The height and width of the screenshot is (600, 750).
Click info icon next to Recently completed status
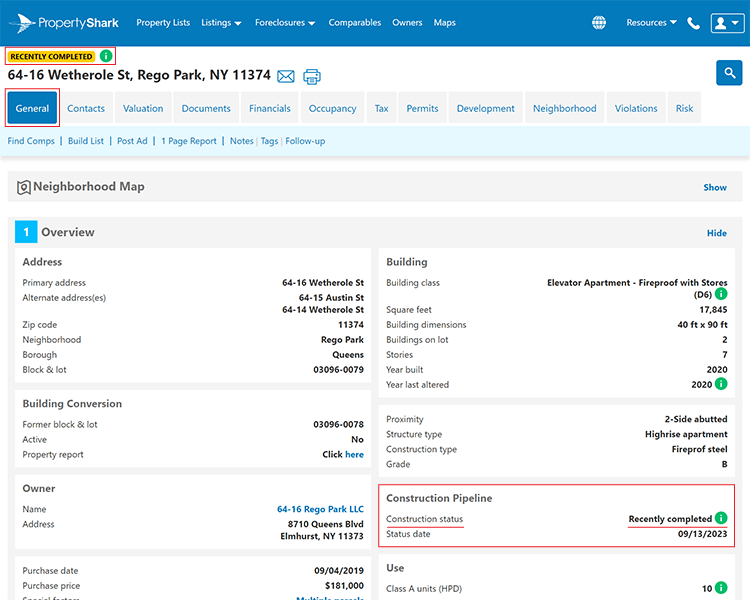[x=721, y=518]
